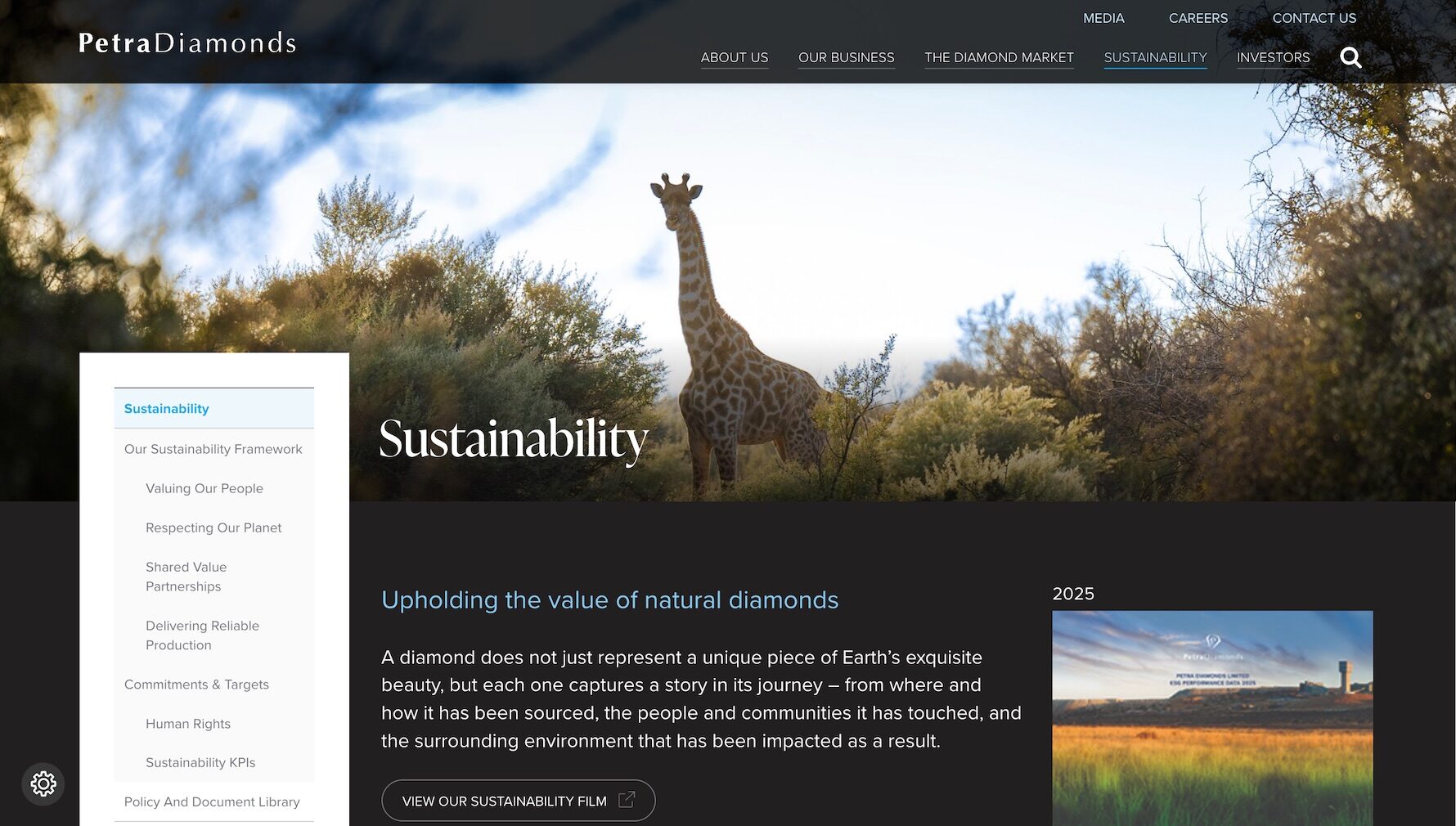Open Contact Us link

point(1314,18)
